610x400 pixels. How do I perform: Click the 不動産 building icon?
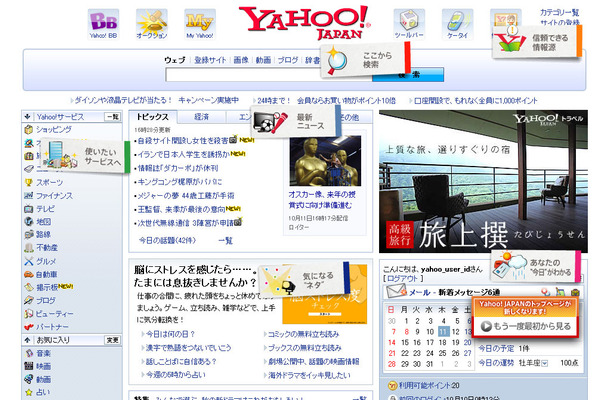[x=28, y=247]
